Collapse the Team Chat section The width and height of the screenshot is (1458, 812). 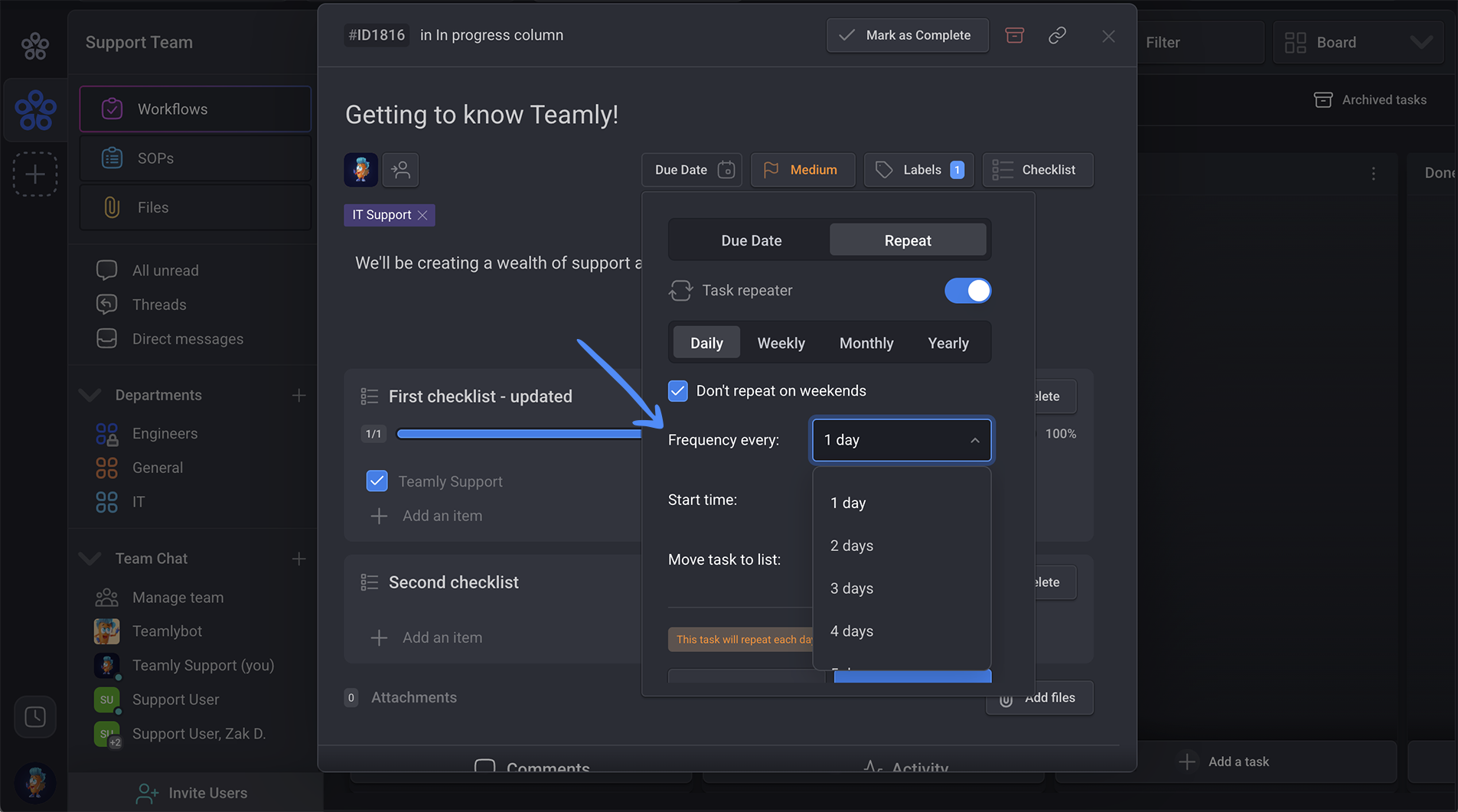tap(90, 559)
